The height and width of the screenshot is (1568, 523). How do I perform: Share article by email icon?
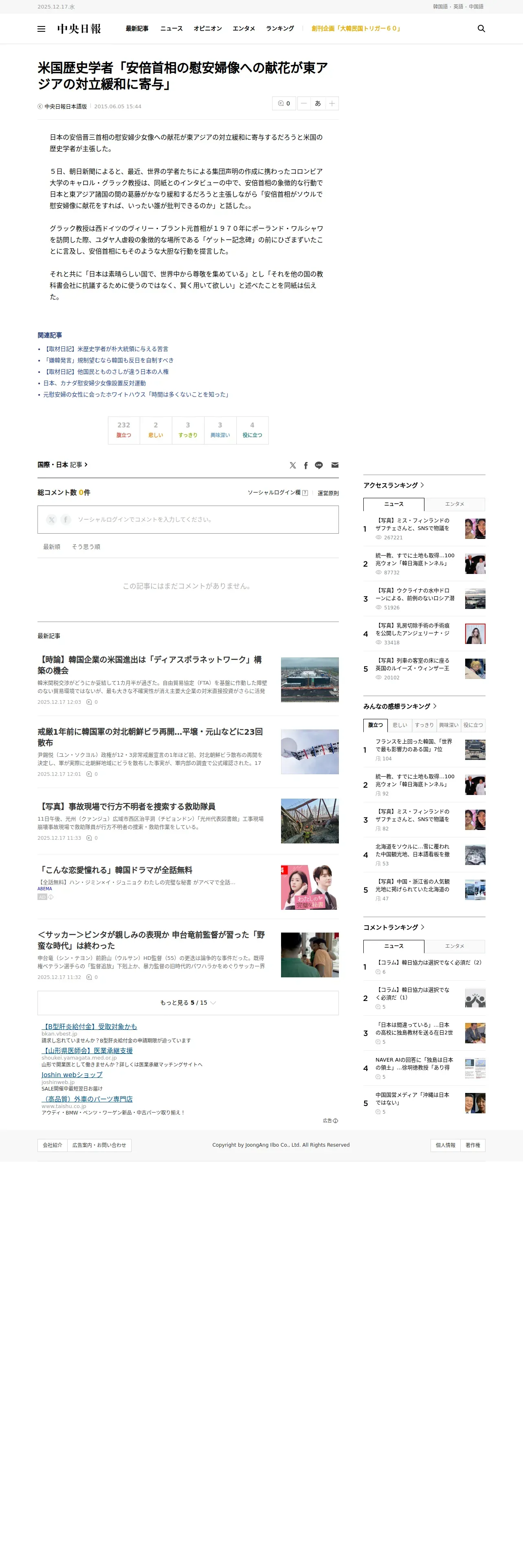pos(335,465)
